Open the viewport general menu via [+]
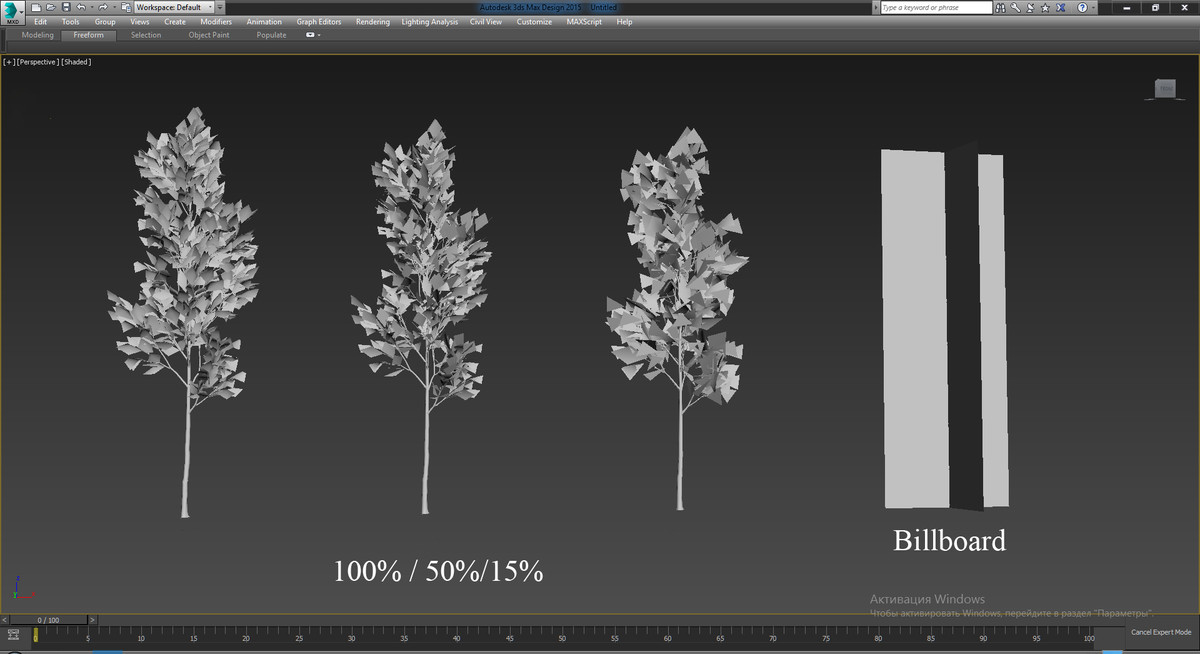 tap(9, 61)
